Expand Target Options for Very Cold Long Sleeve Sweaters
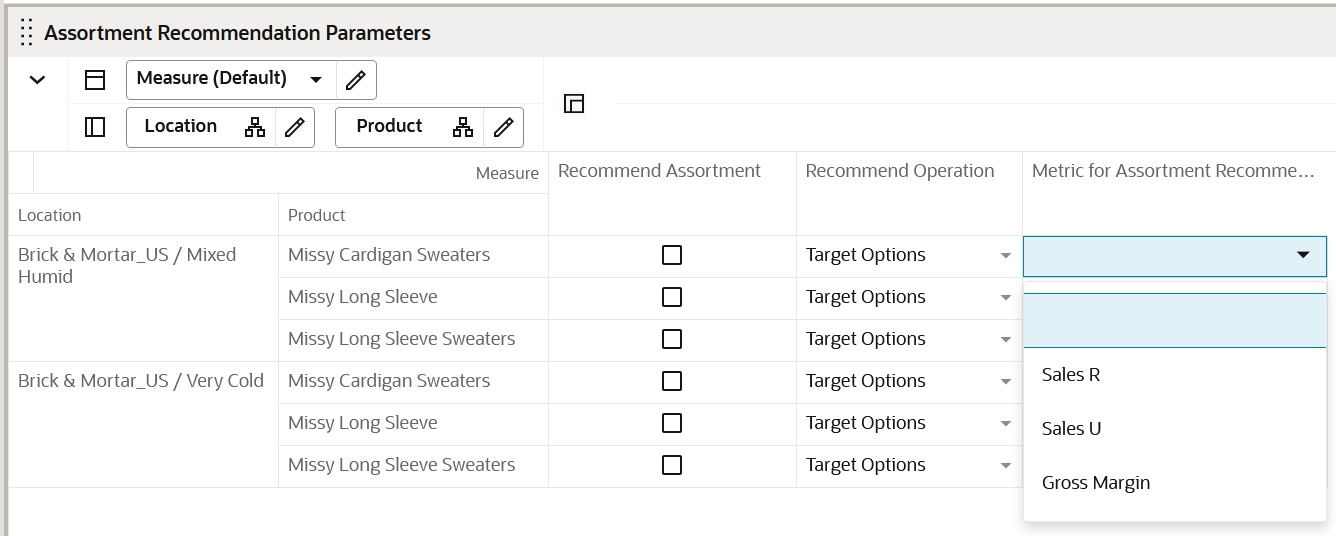This screenshot has width=1336, height=536. tap(1006, 465)
